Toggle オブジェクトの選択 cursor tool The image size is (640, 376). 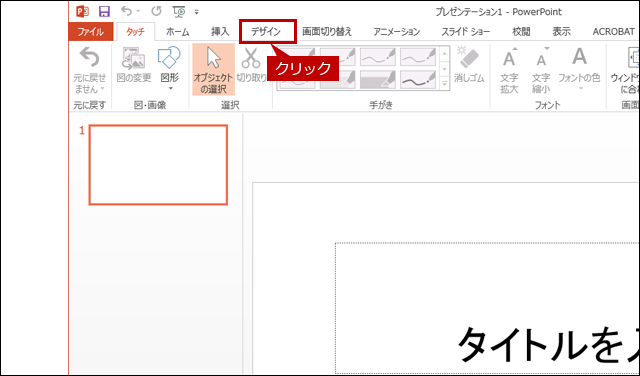point(213,69)
